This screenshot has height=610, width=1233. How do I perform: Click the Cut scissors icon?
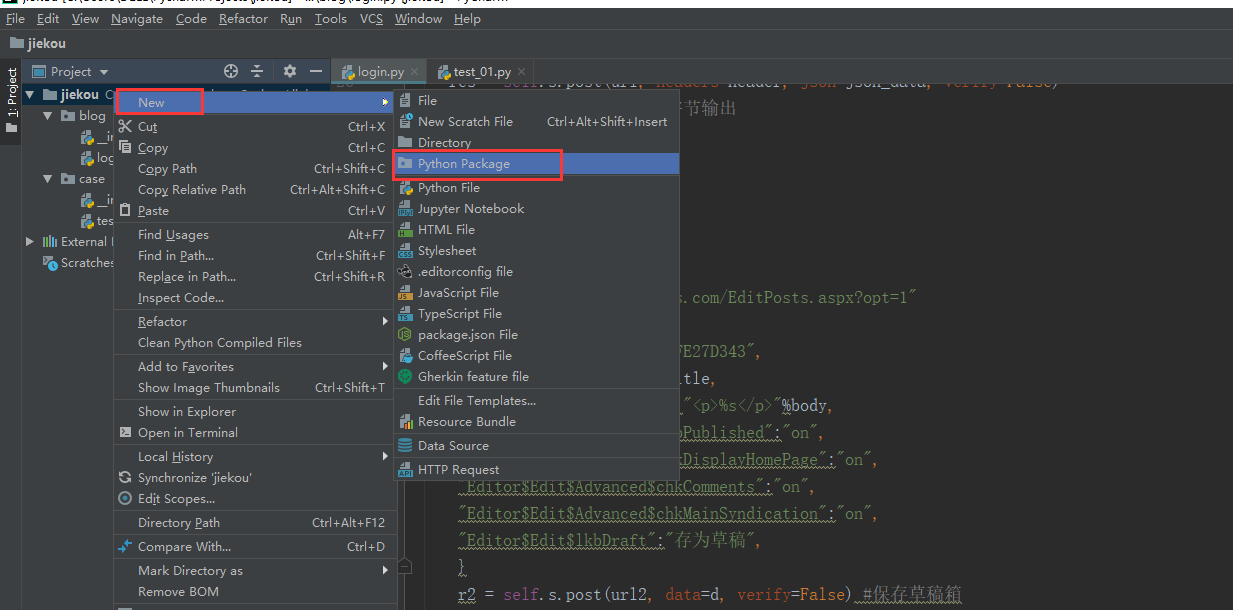(125, 127)
